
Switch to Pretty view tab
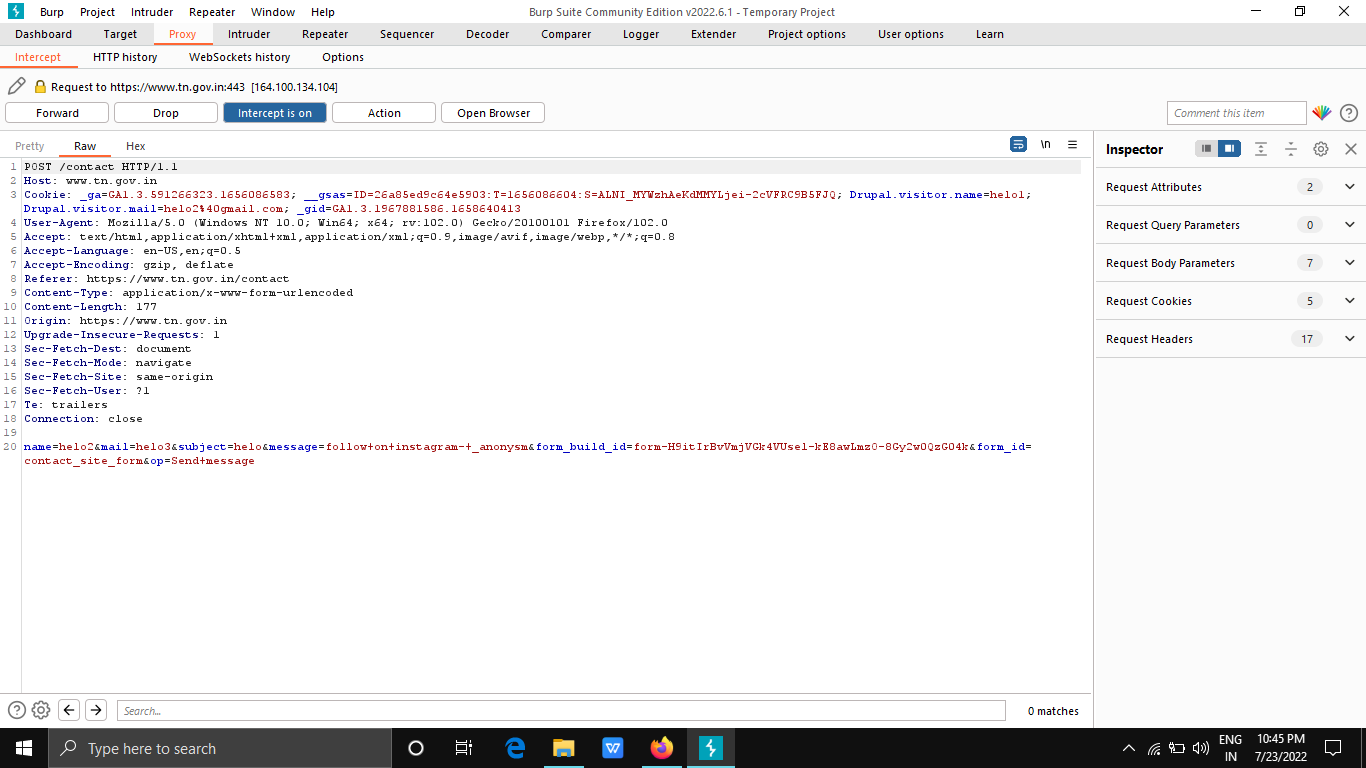[x=30, y=146]
